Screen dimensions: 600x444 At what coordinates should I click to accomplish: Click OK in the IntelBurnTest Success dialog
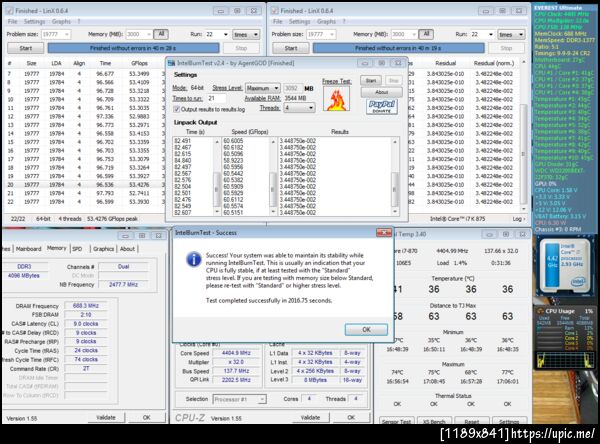click(366, 330)
